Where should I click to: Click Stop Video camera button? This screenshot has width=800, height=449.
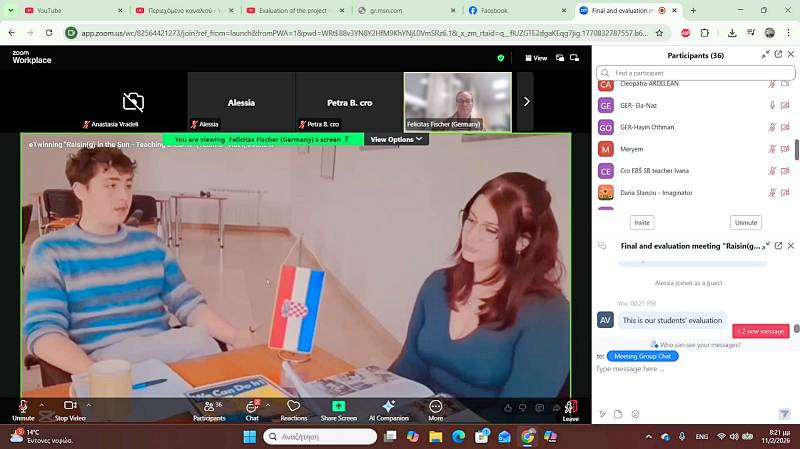(x=69, y=408)
